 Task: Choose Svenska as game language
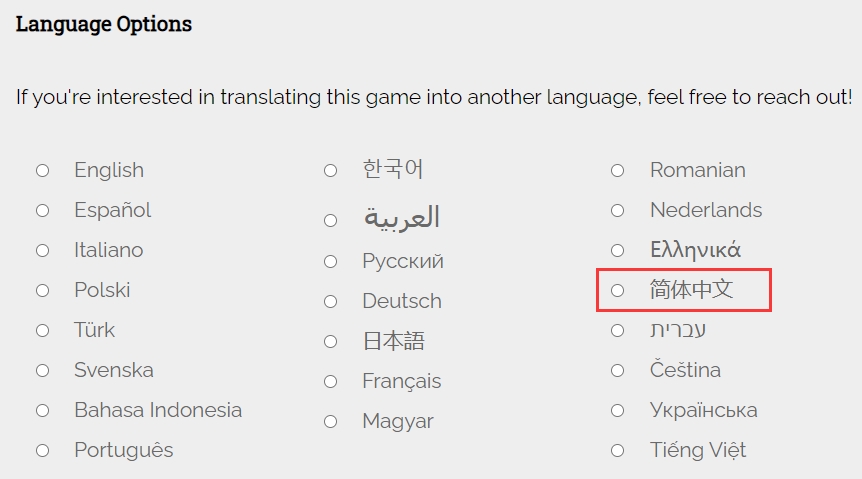pos(43,371)
